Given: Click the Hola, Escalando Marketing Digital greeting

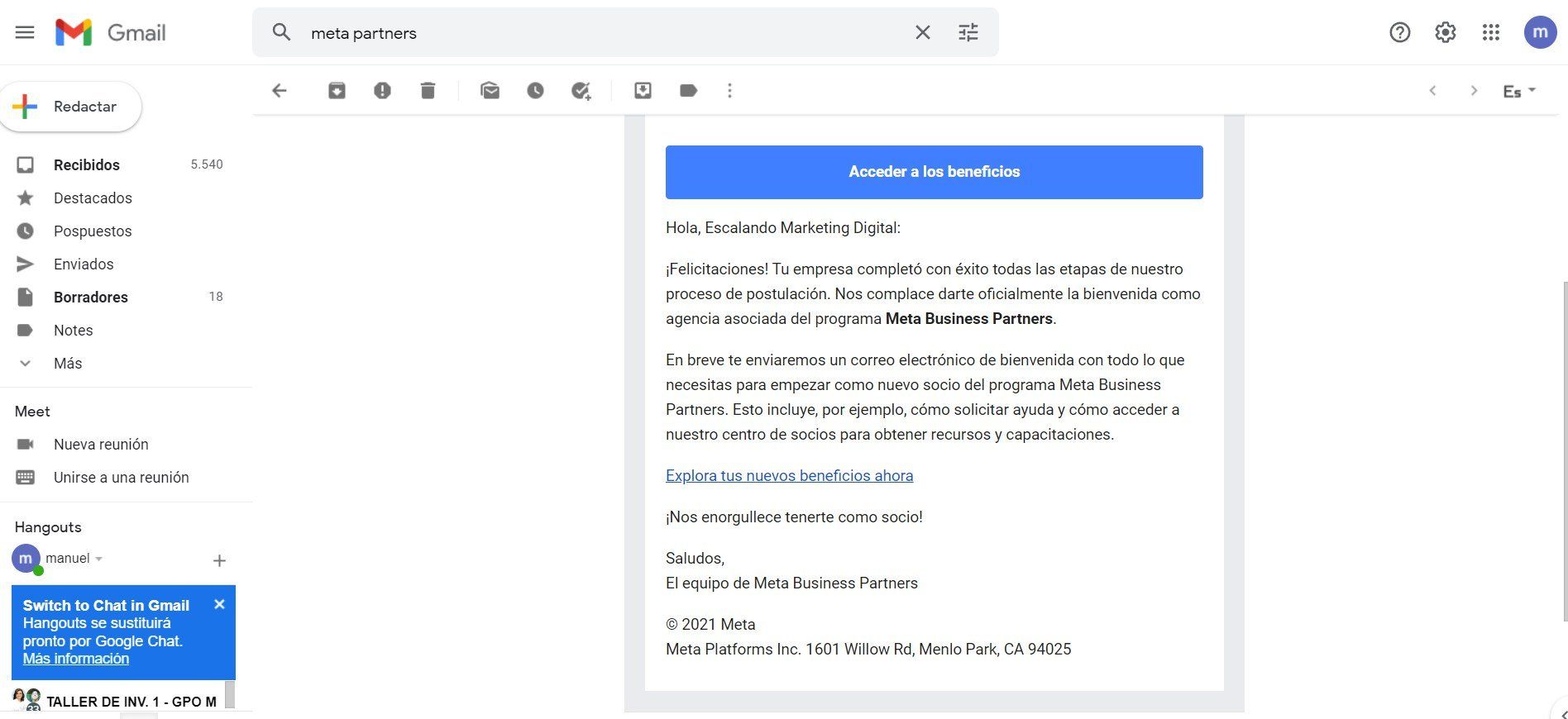Looking at the screenshot, I should (x=783, y=228).
